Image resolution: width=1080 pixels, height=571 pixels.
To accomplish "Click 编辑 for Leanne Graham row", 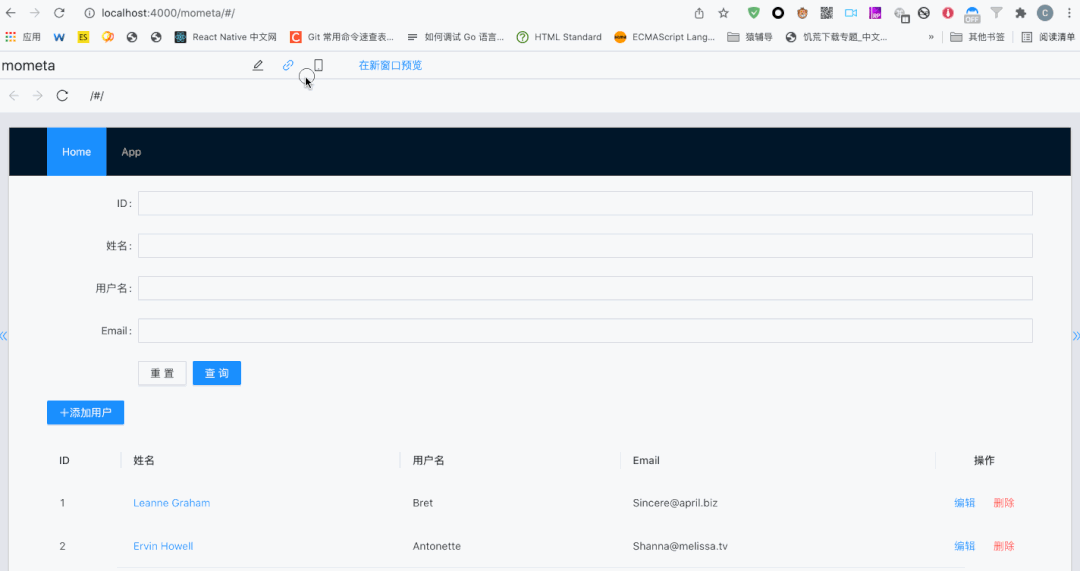I will point(964,503).
